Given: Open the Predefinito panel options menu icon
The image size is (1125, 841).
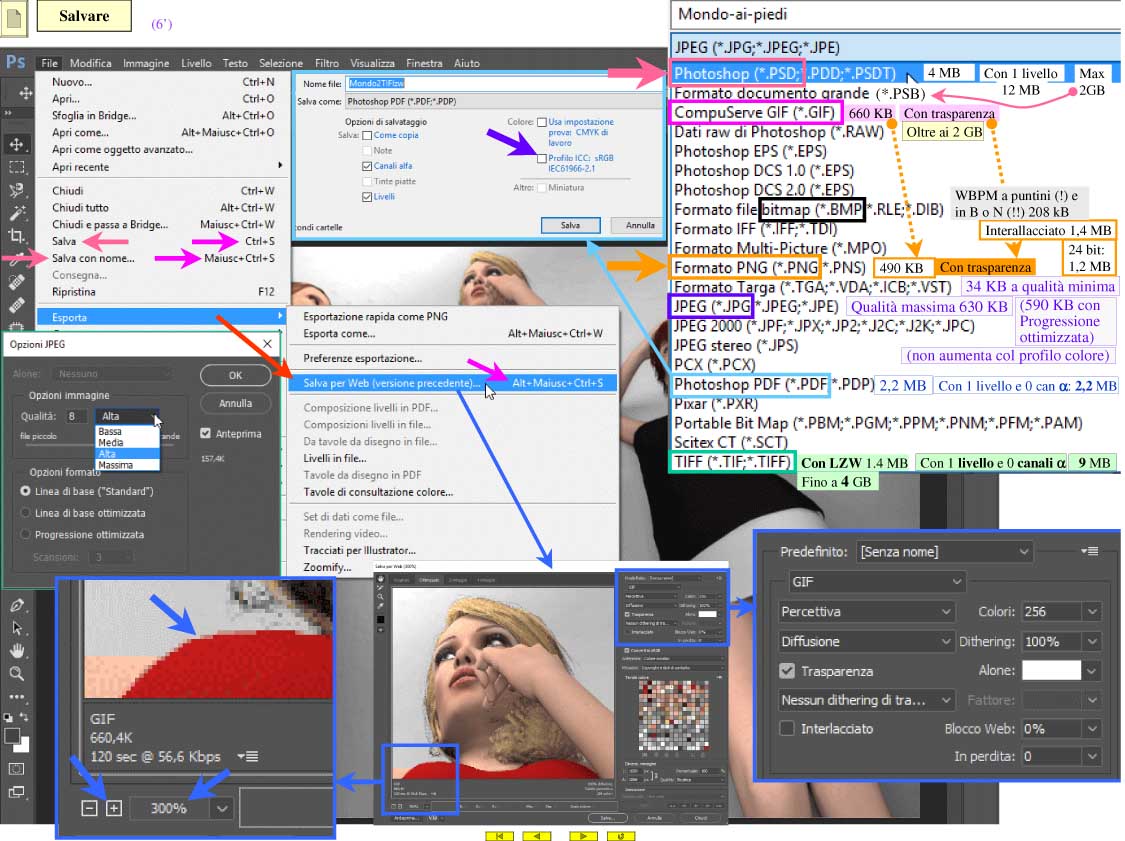Looking at the screenshot, I should (1090, 551).
